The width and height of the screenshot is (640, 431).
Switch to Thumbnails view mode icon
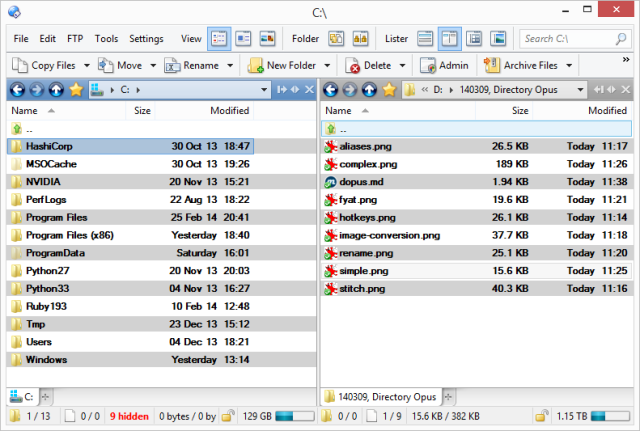tap(268, 39)
